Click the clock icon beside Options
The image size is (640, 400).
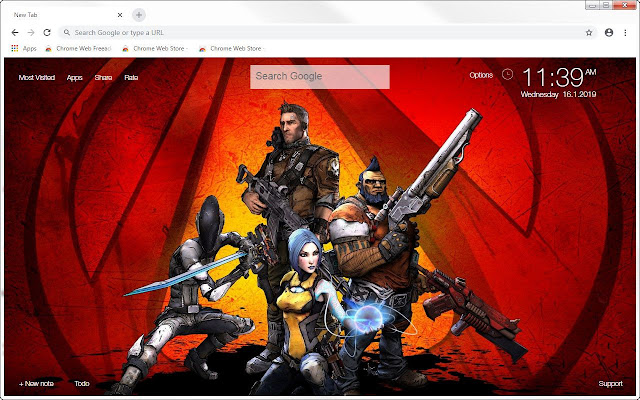[507, 74]
